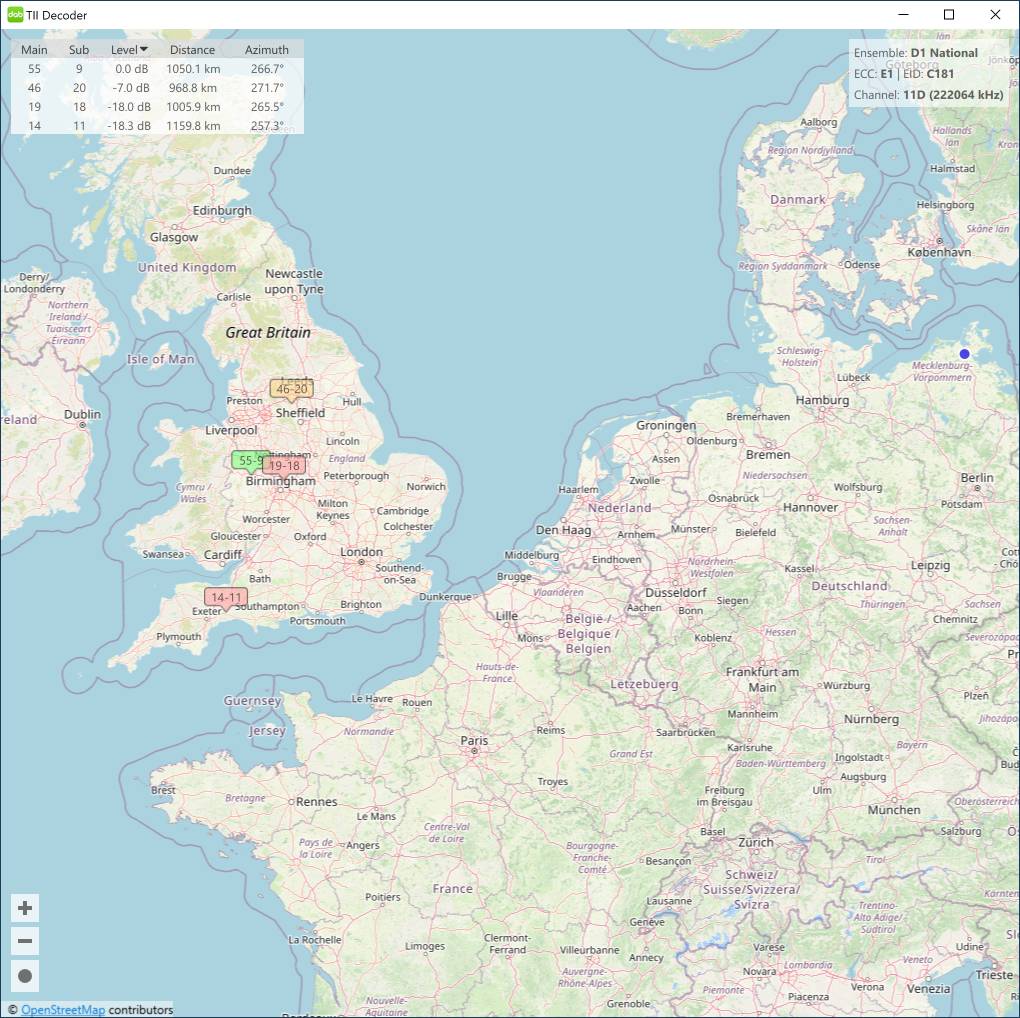Click the Azimuth column header
The height and width of the screenshot is (1018, 1020).
266,50
